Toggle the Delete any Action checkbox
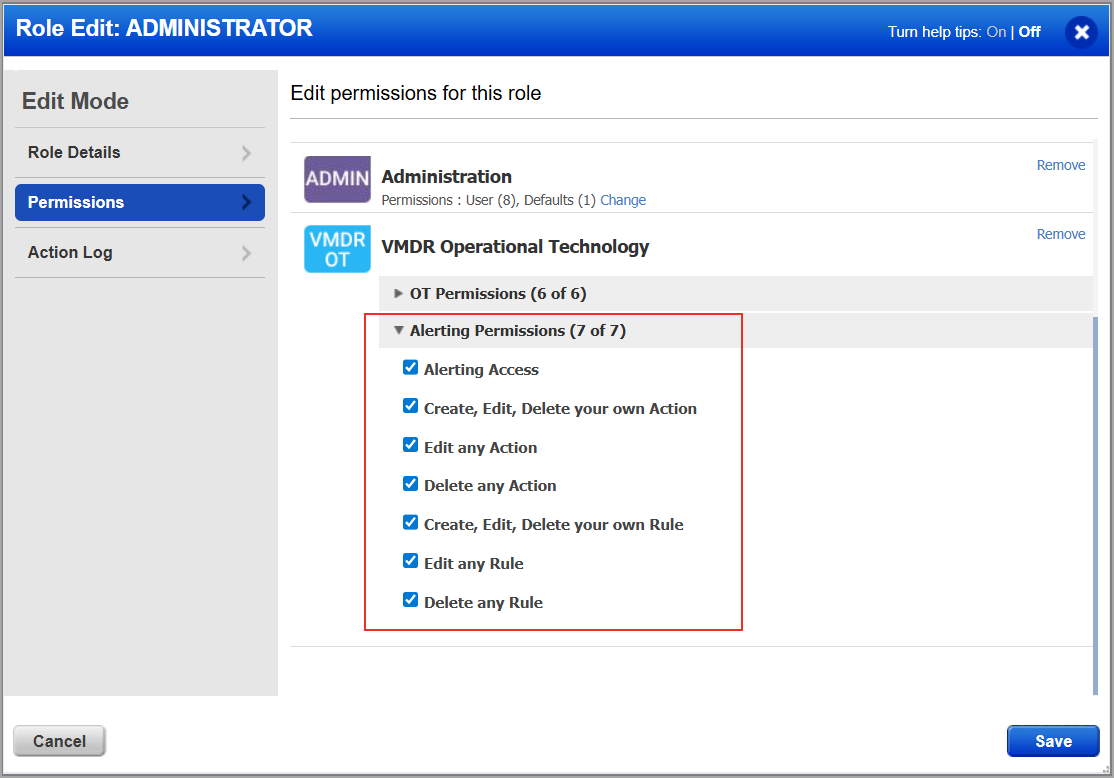This screenshot has width=1114, height=778. point(410,484)
